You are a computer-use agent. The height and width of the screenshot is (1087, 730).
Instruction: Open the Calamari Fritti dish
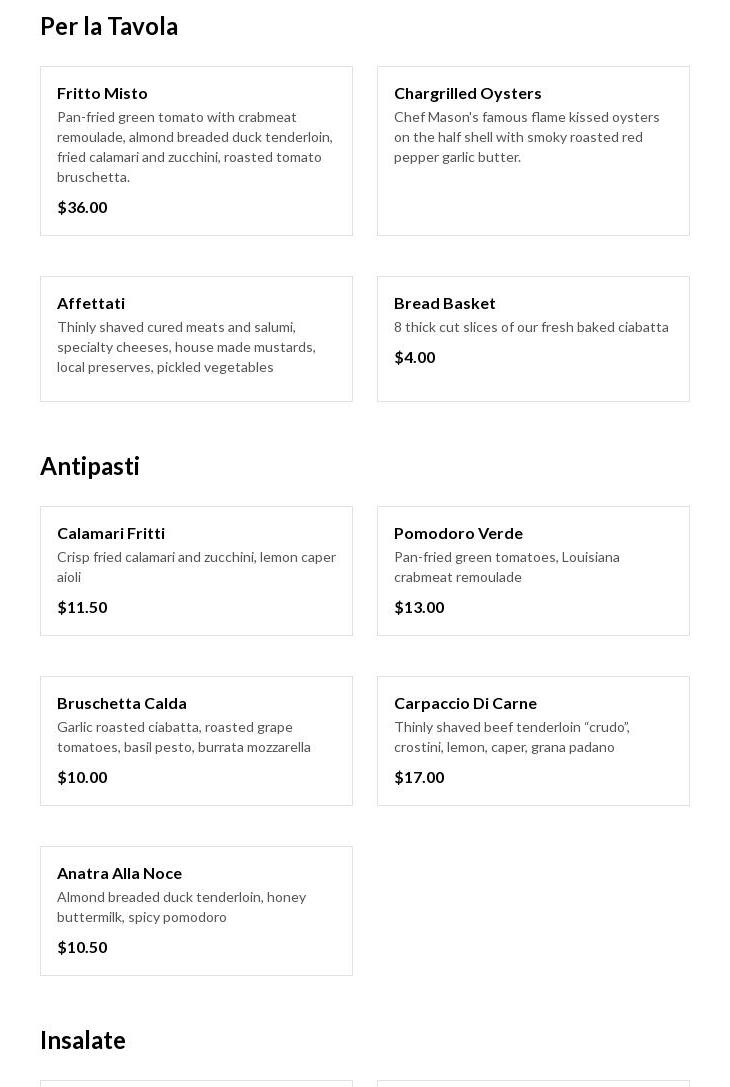click(x=111, y=533)
